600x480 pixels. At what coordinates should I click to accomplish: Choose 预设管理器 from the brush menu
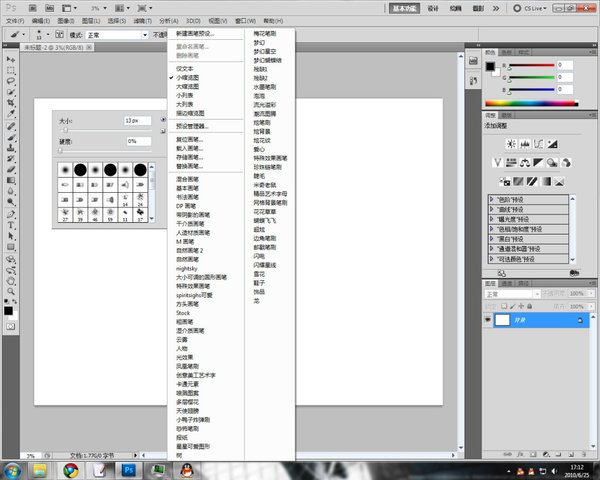click(x=192, y=126)
